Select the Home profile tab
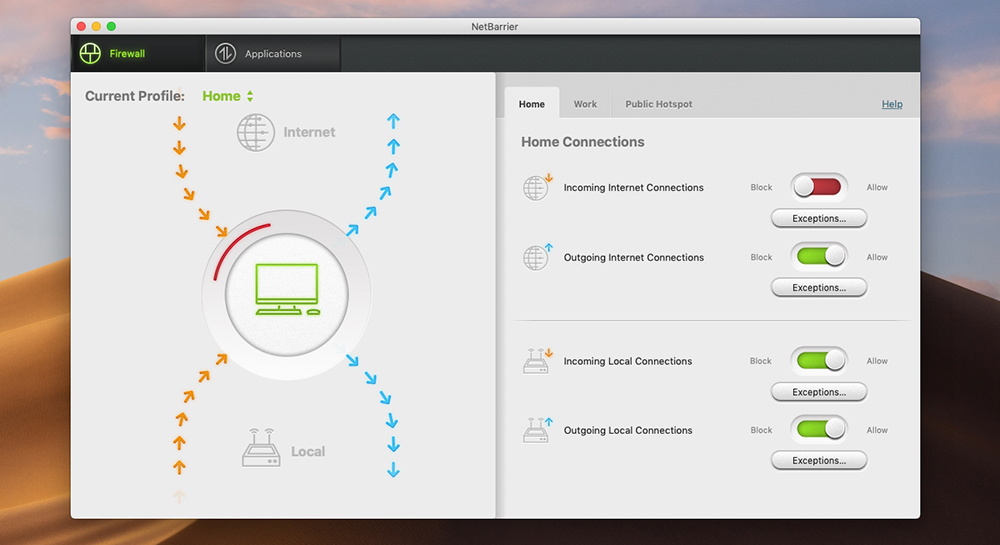1000x545 pixels. coord(531,103)
